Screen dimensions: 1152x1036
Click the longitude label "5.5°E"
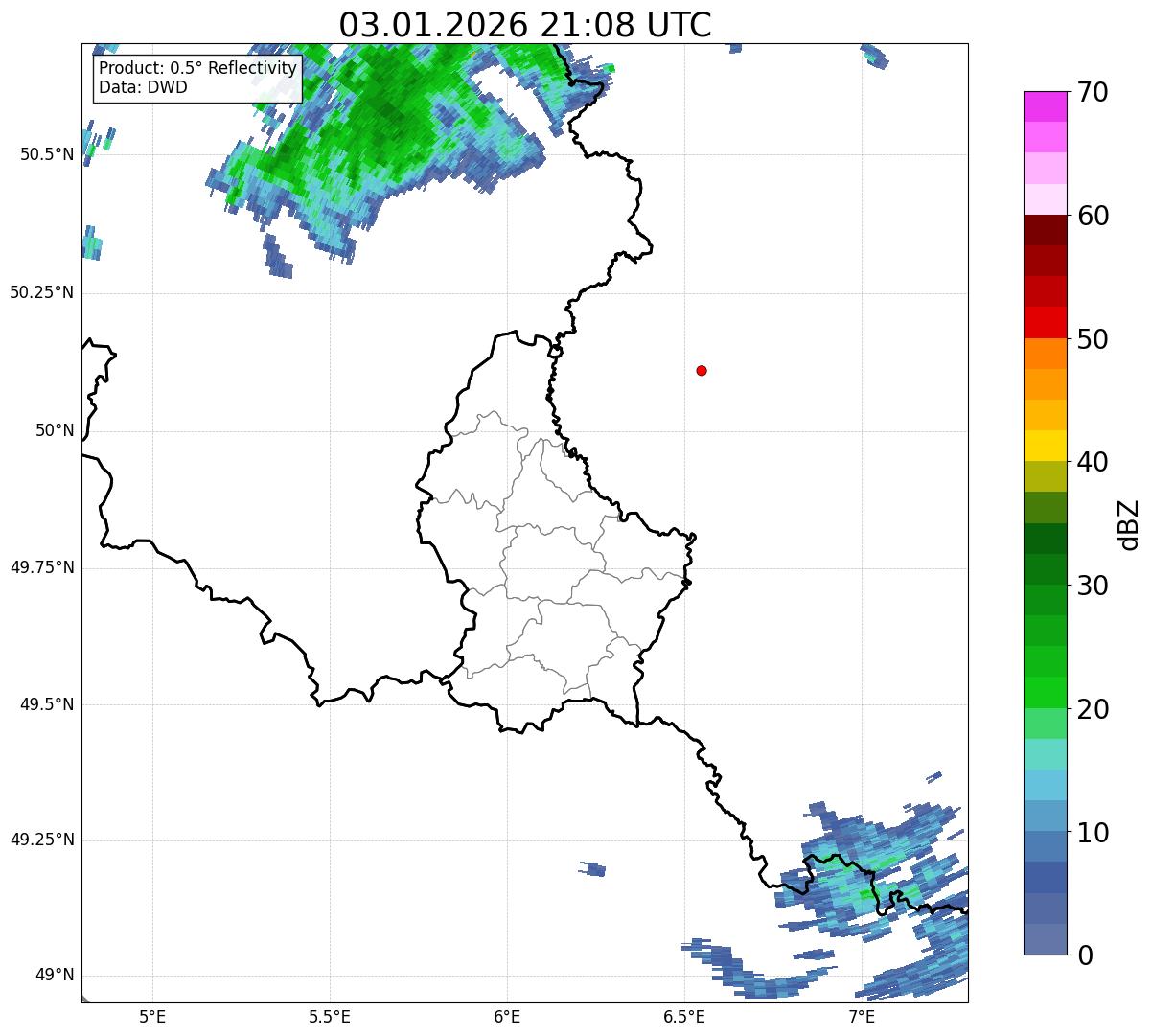point(330,1016)
